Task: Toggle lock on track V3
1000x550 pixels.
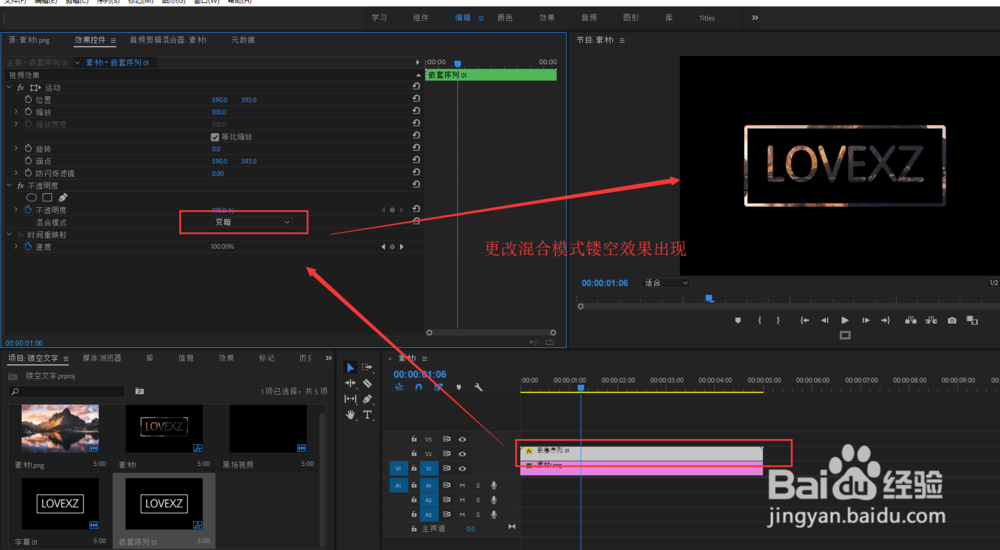Action: click(414, 439)
